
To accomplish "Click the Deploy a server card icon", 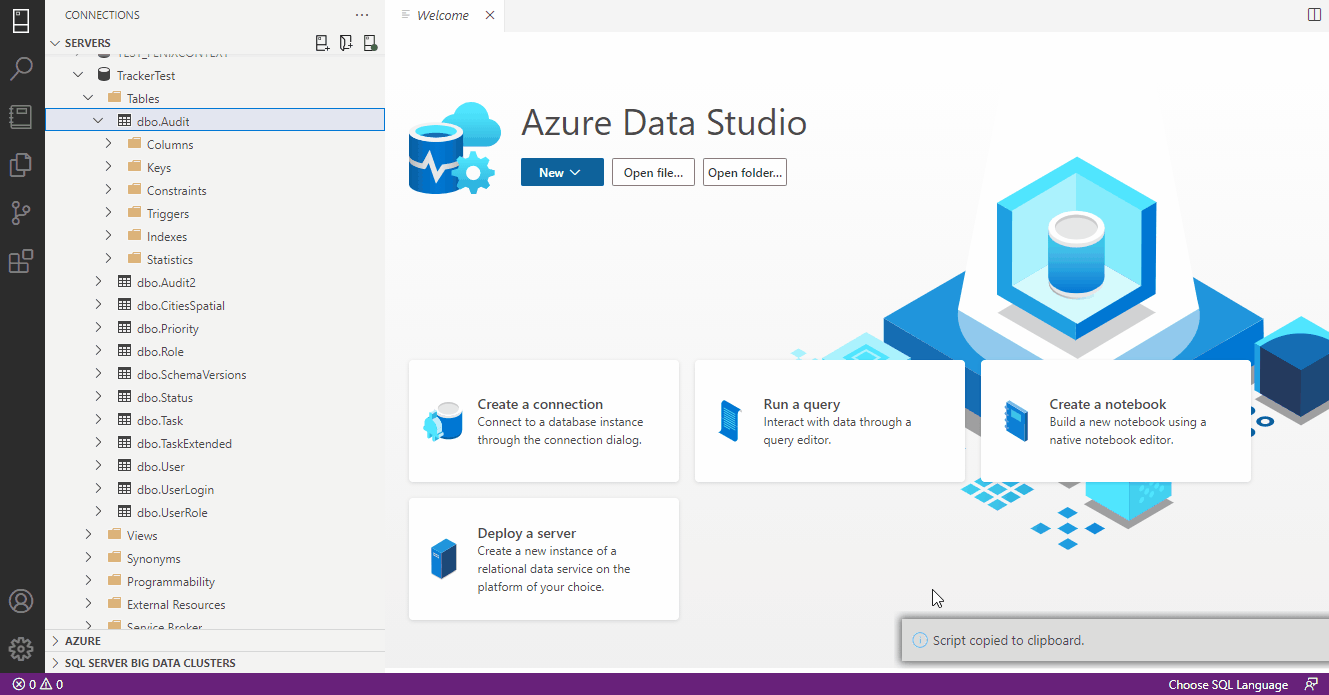I will tap(443, 559).
